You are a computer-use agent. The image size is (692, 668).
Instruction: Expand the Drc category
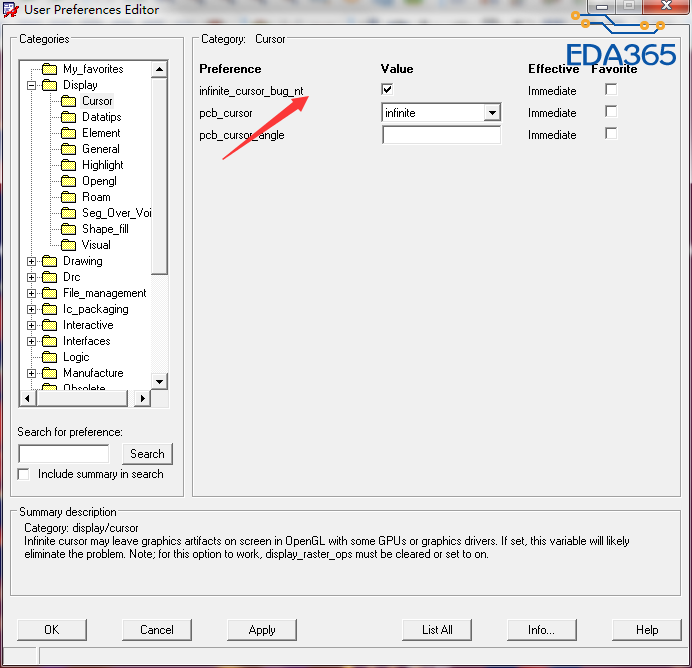coord(31,277)
